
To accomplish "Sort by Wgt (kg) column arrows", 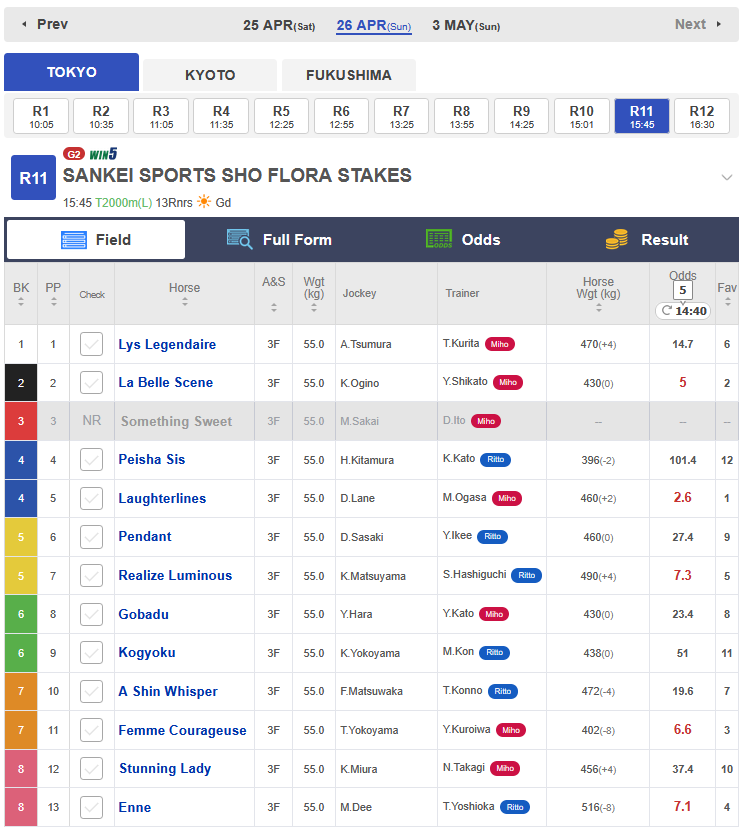I will 314,308.
